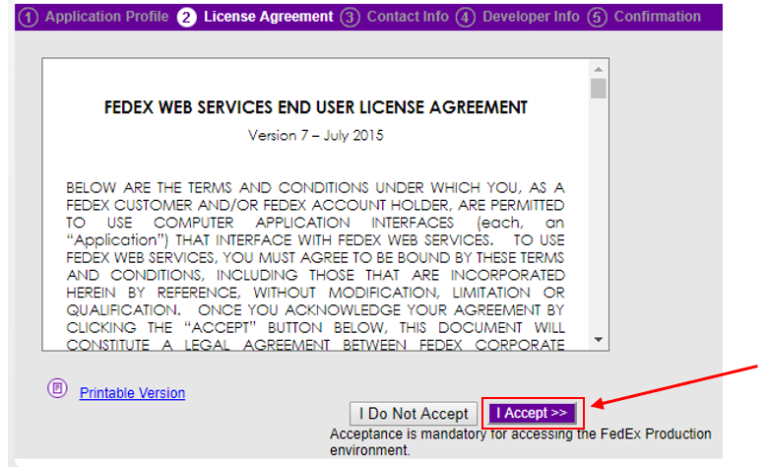
Task: Open the Contact Info step
Action: coord(408,17)
